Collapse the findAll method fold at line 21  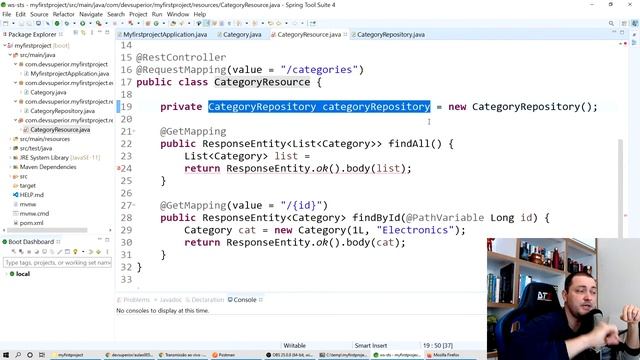tap(134, 131)
